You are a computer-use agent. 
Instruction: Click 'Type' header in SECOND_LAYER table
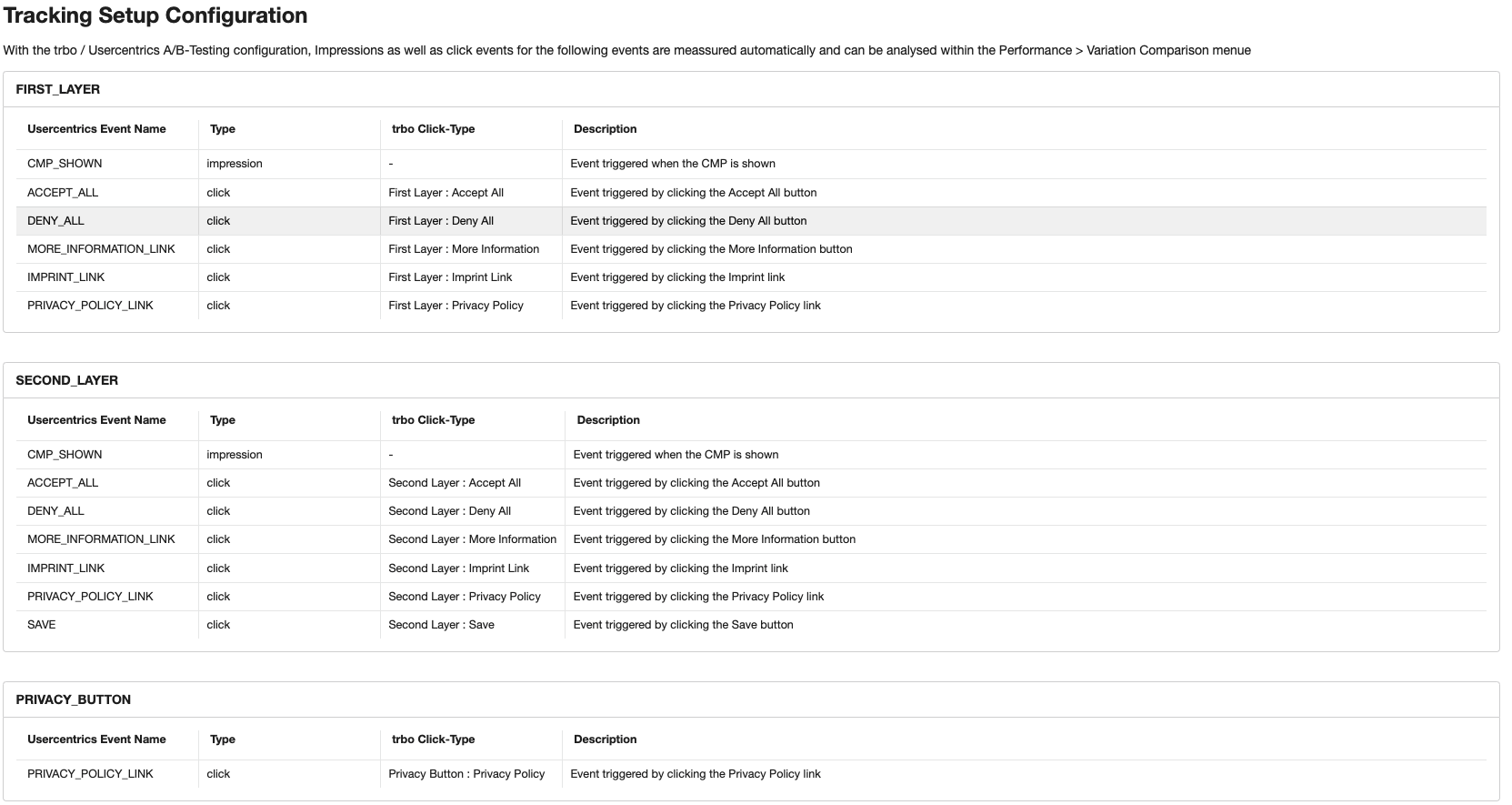[x=223, y=420]
